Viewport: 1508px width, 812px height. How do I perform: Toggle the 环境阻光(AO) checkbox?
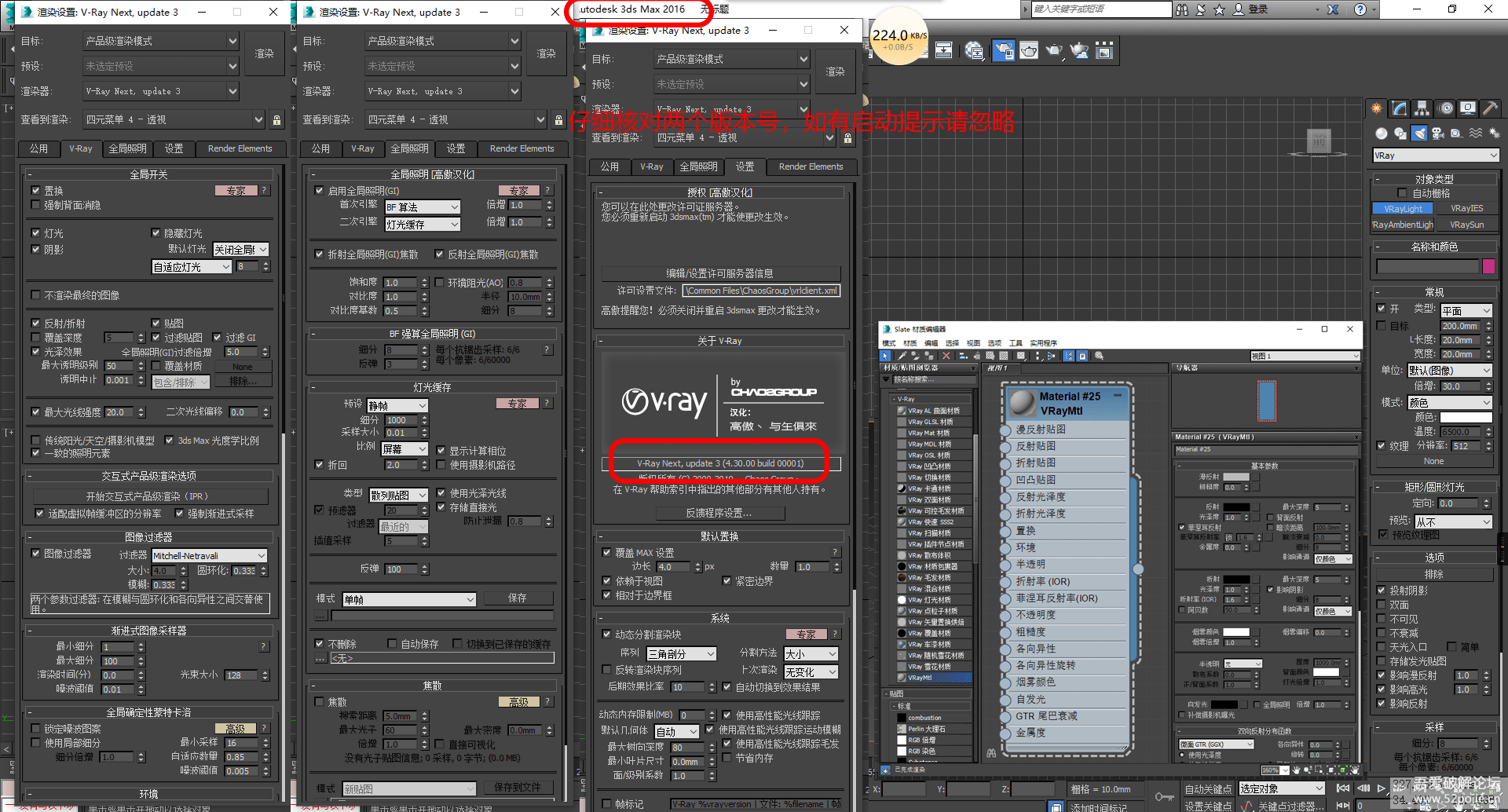[440, 282]
